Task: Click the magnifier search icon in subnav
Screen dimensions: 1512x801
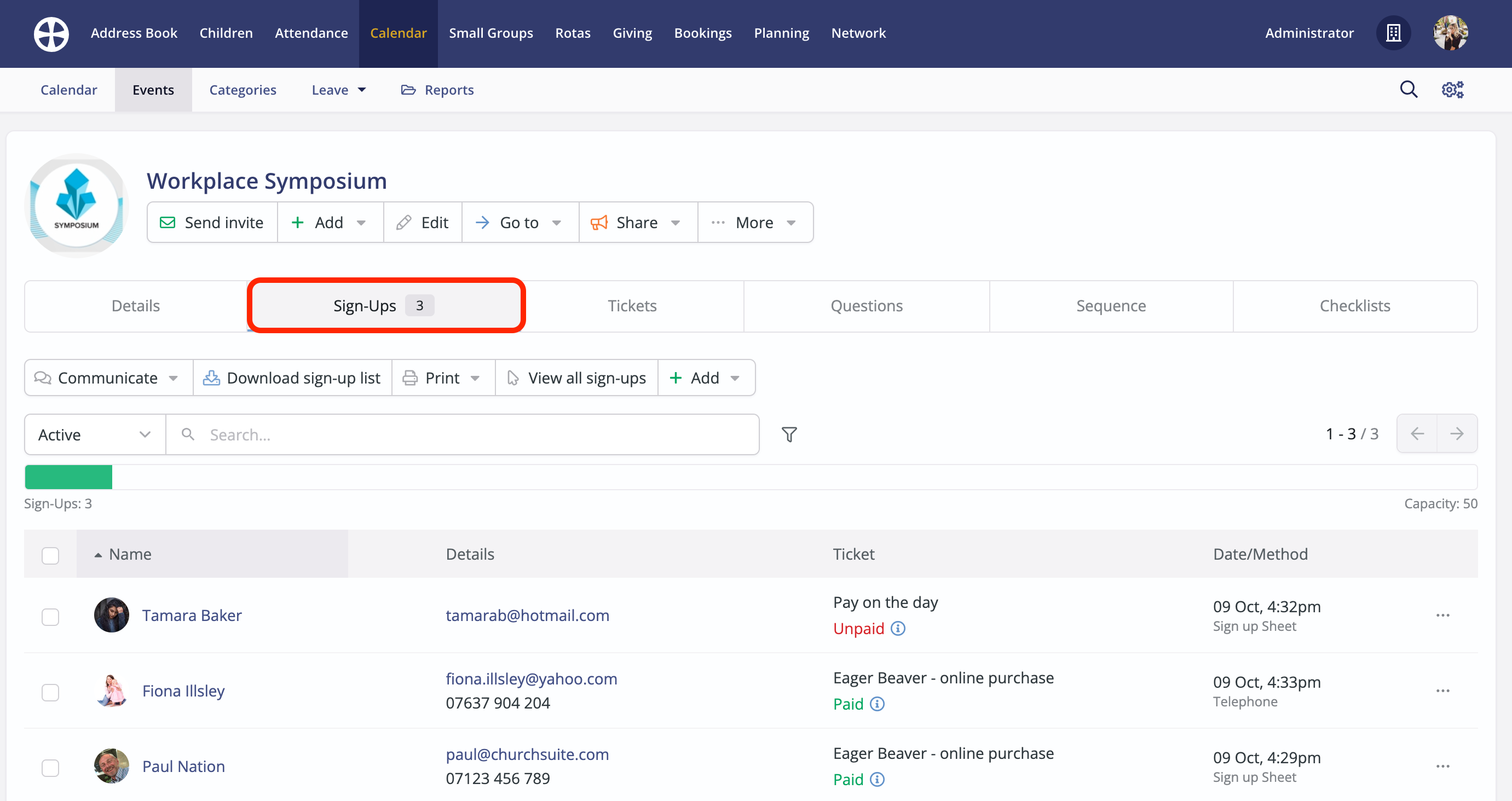Action: tap(1408, 90)
